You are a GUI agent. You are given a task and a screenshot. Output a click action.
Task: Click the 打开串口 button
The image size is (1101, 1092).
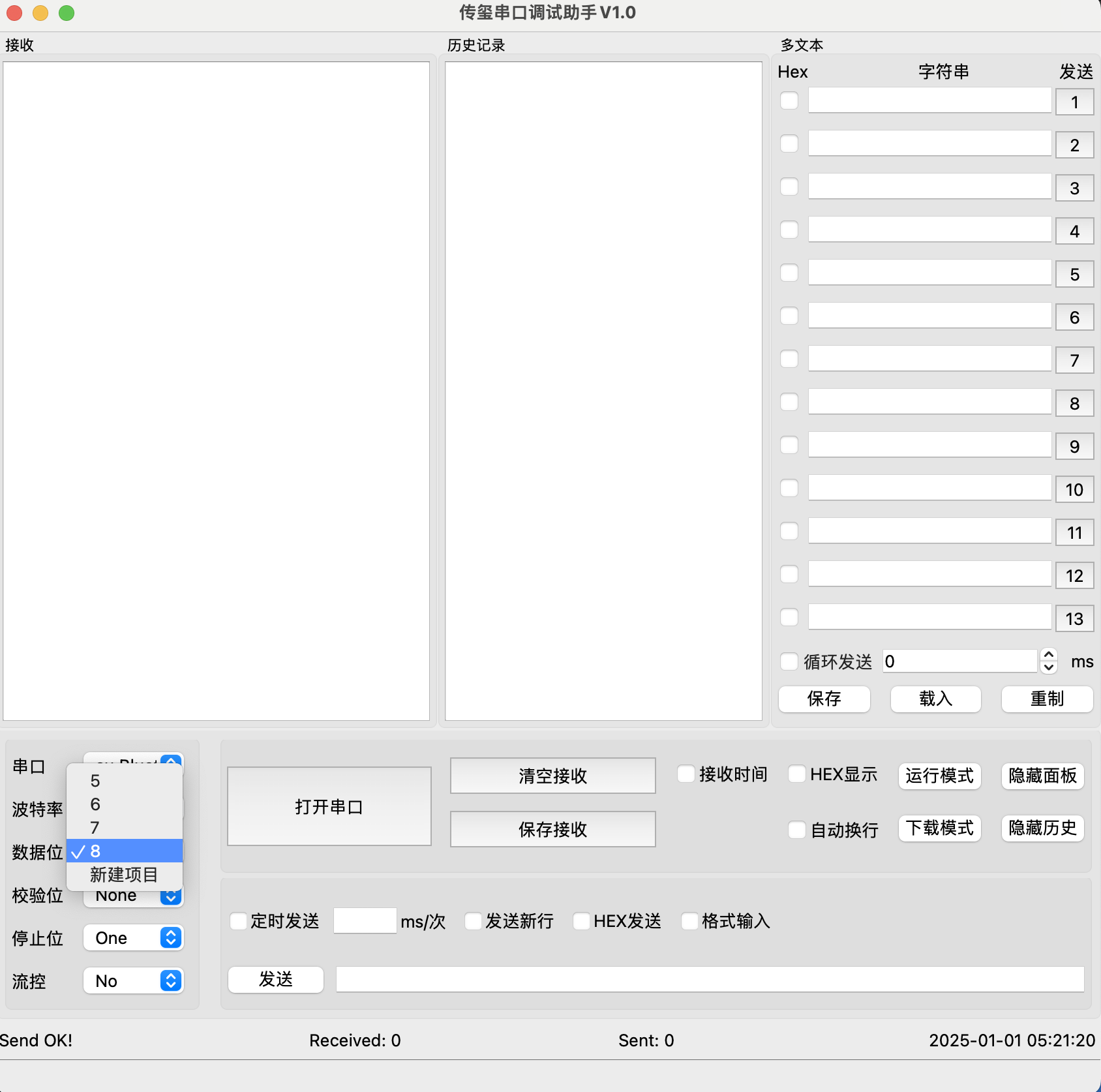click(329, 807)
